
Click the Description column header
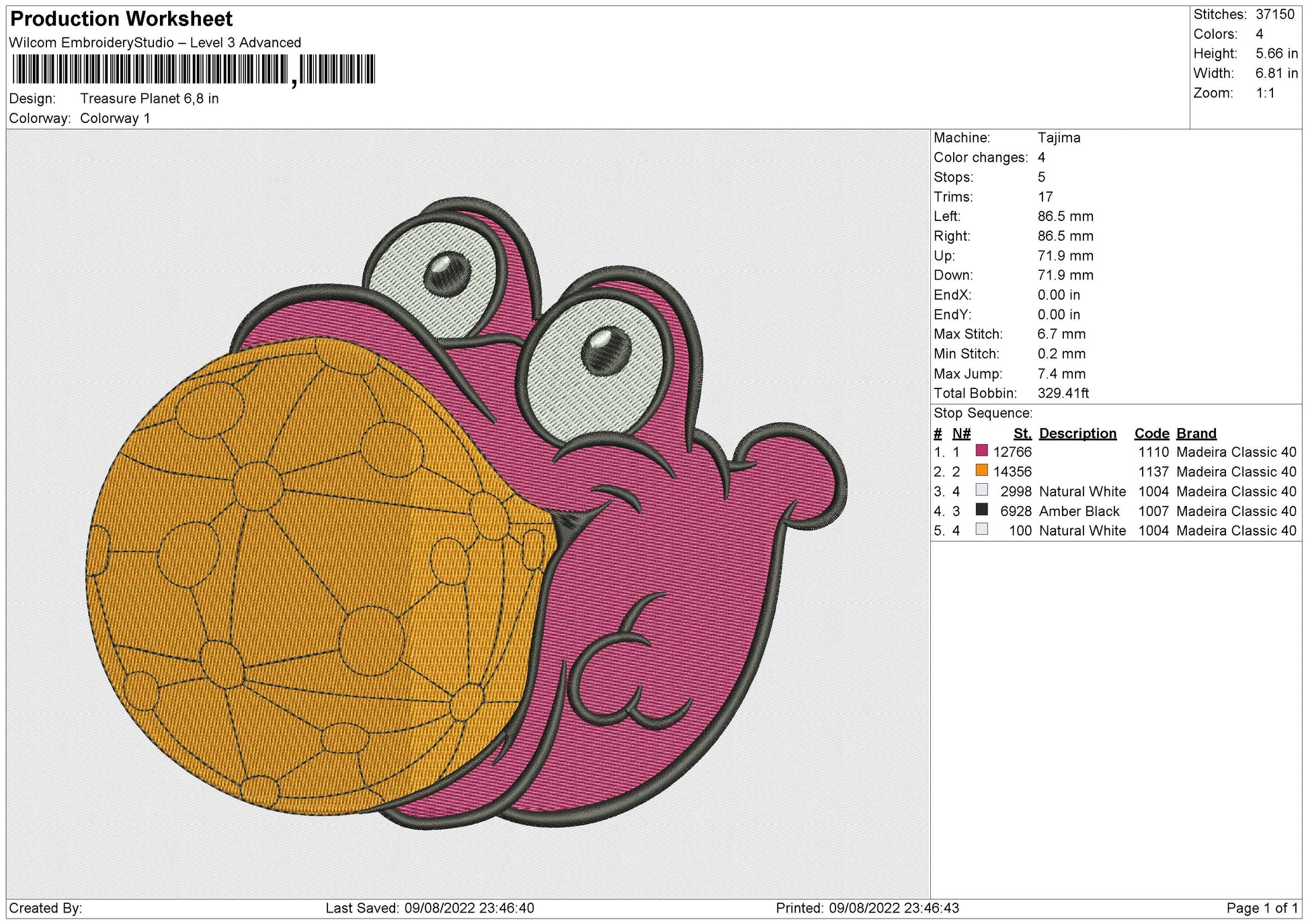click(1077, 433)
